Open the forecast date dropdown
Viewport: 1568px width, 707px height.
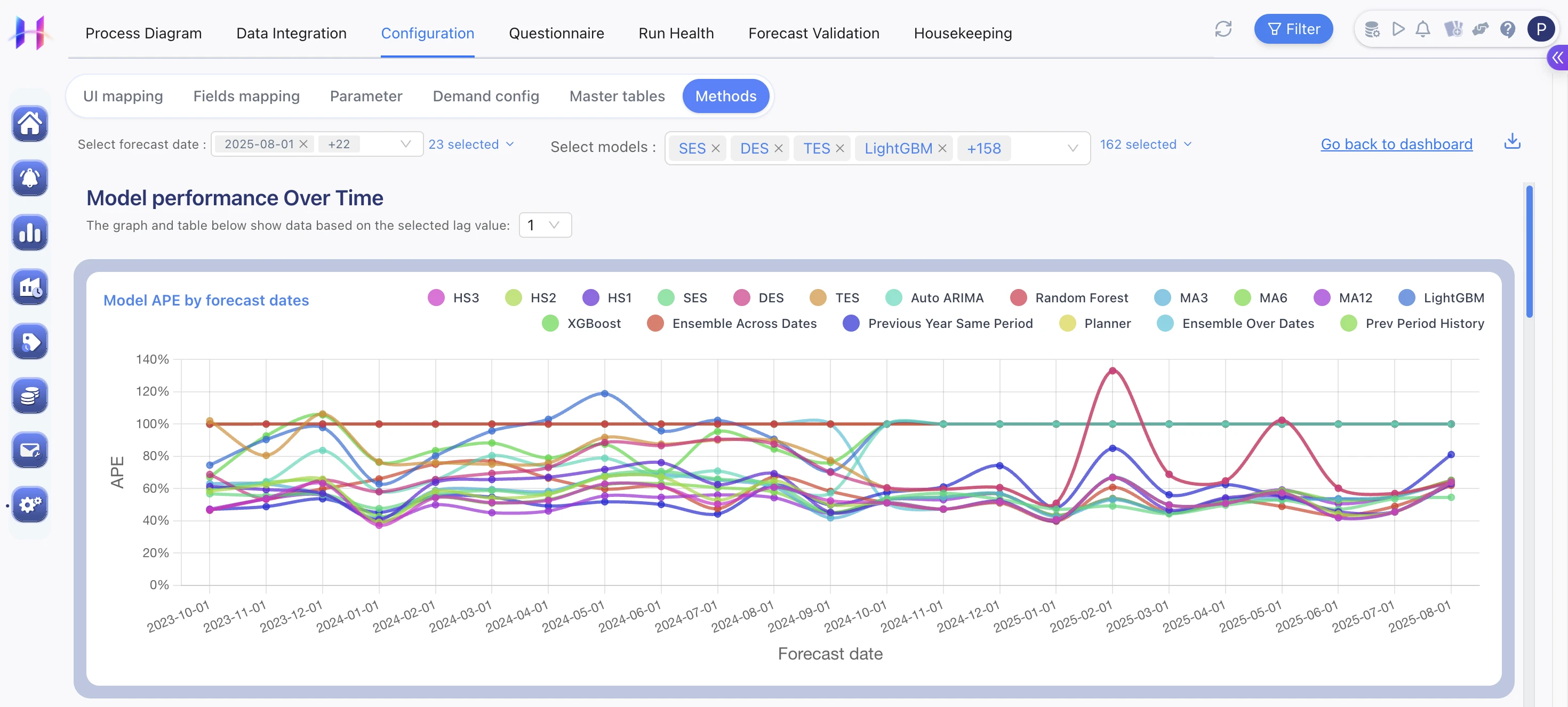(x=316, y=144)
